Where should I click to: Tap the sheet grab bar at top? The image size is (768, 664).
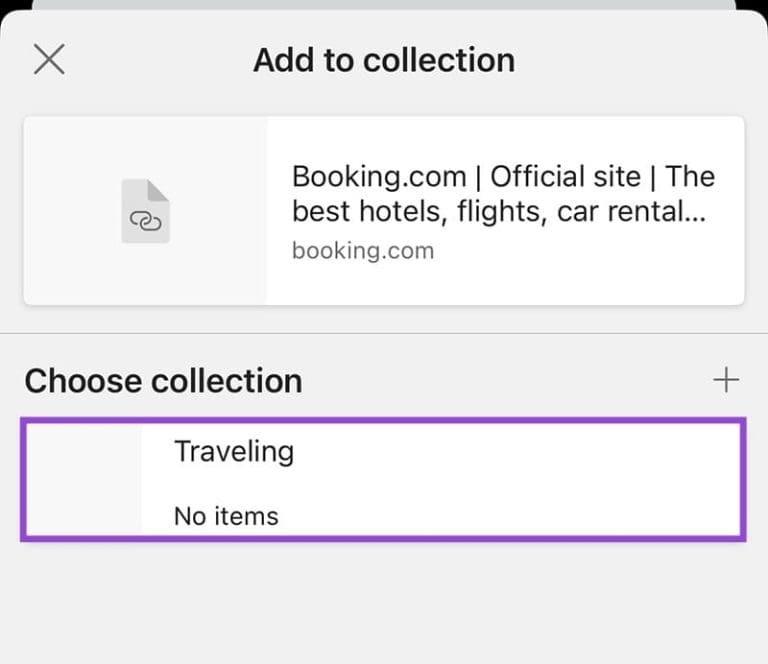384,4
